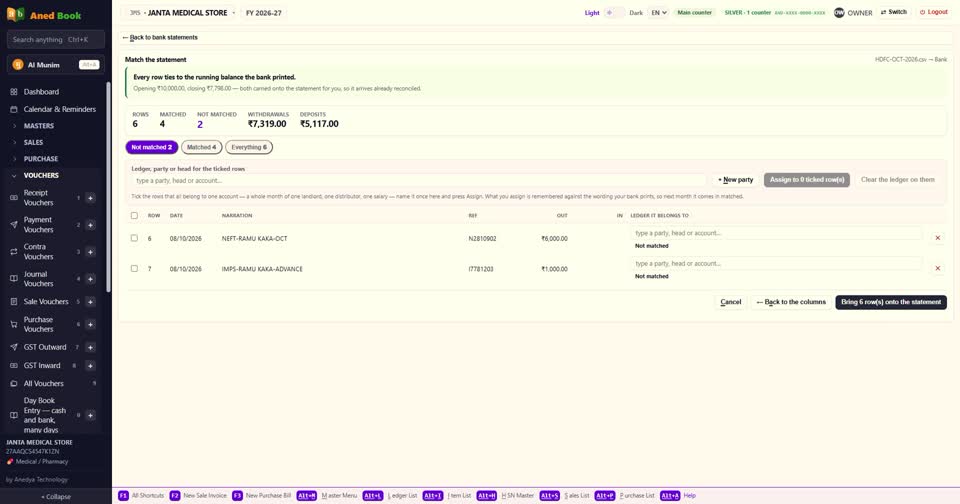960x504 pixels.
Task: Open Master Menu shortcut
Action: click(x=327, y=495)
